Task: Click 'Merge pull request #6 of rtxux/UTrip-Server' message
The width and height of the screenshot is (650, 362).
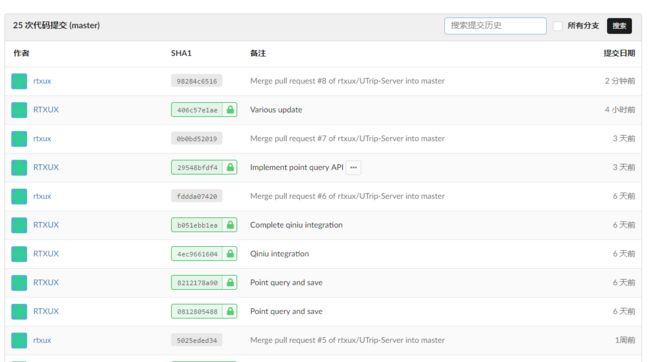Action: [347, 196]
